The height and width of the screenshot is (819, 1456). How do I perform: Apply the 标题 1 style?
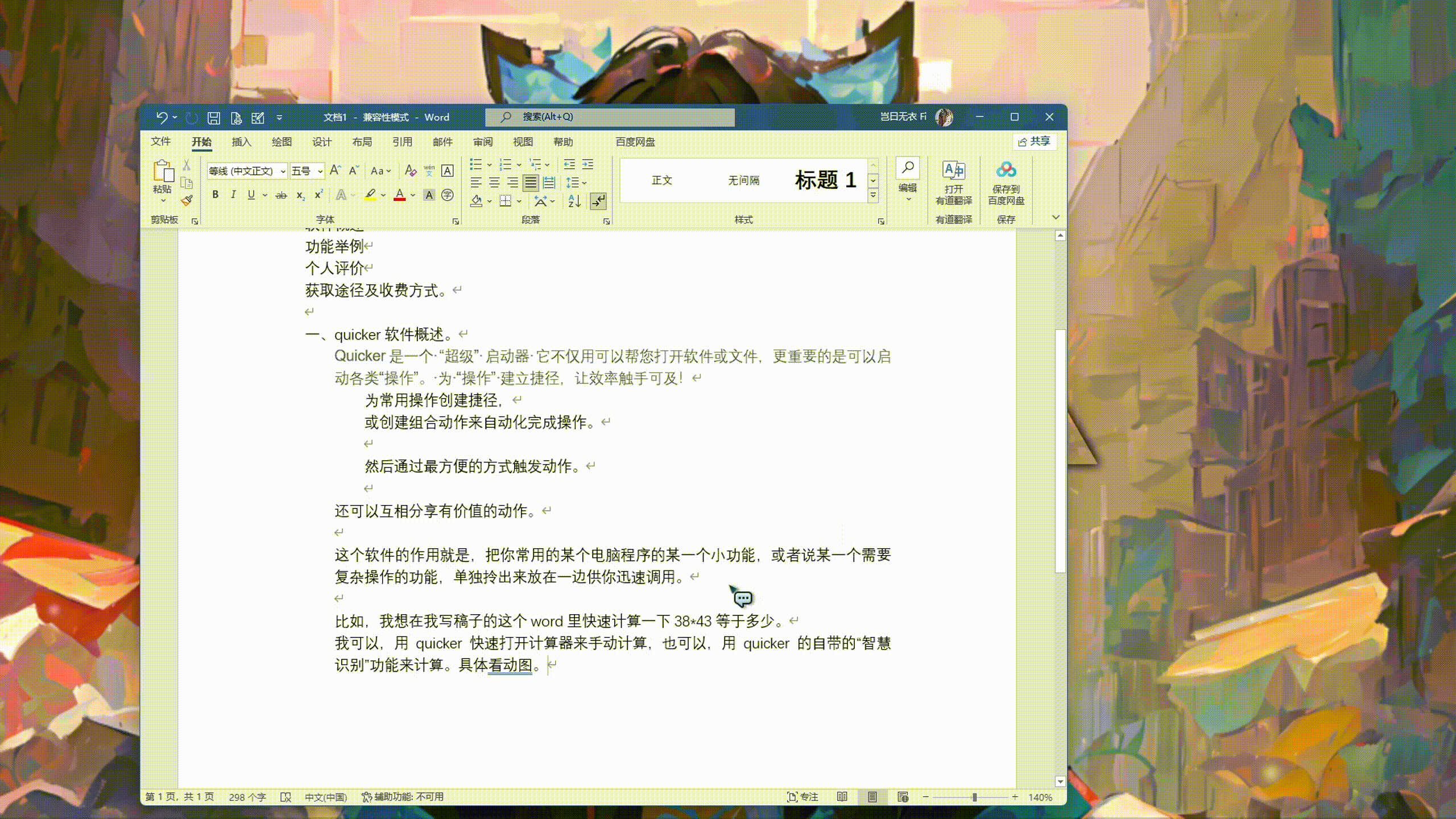(825, 180)
